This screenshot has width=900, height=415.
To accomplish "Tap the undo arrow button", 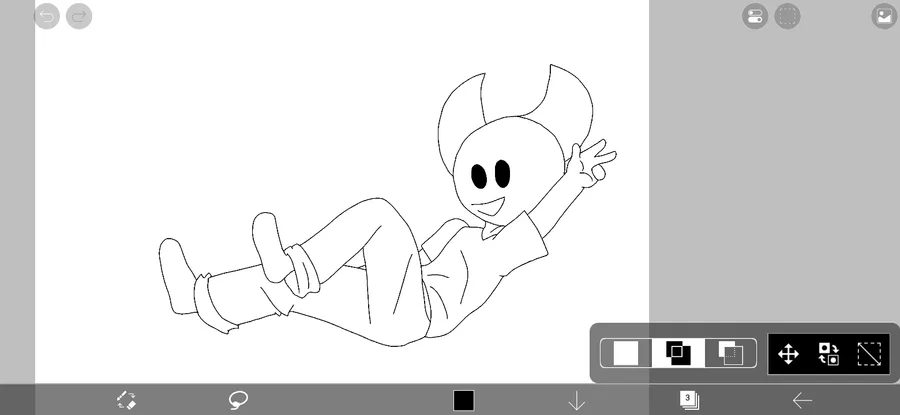I will point(47,17).
